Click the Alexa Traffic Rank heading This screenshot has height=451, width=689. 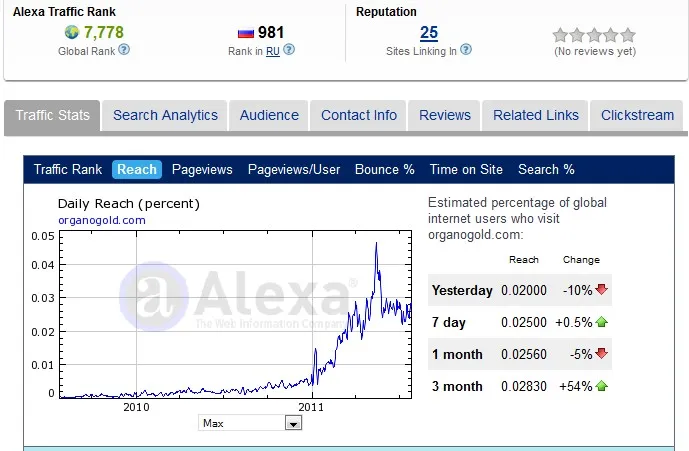click(x=64, y=12)
